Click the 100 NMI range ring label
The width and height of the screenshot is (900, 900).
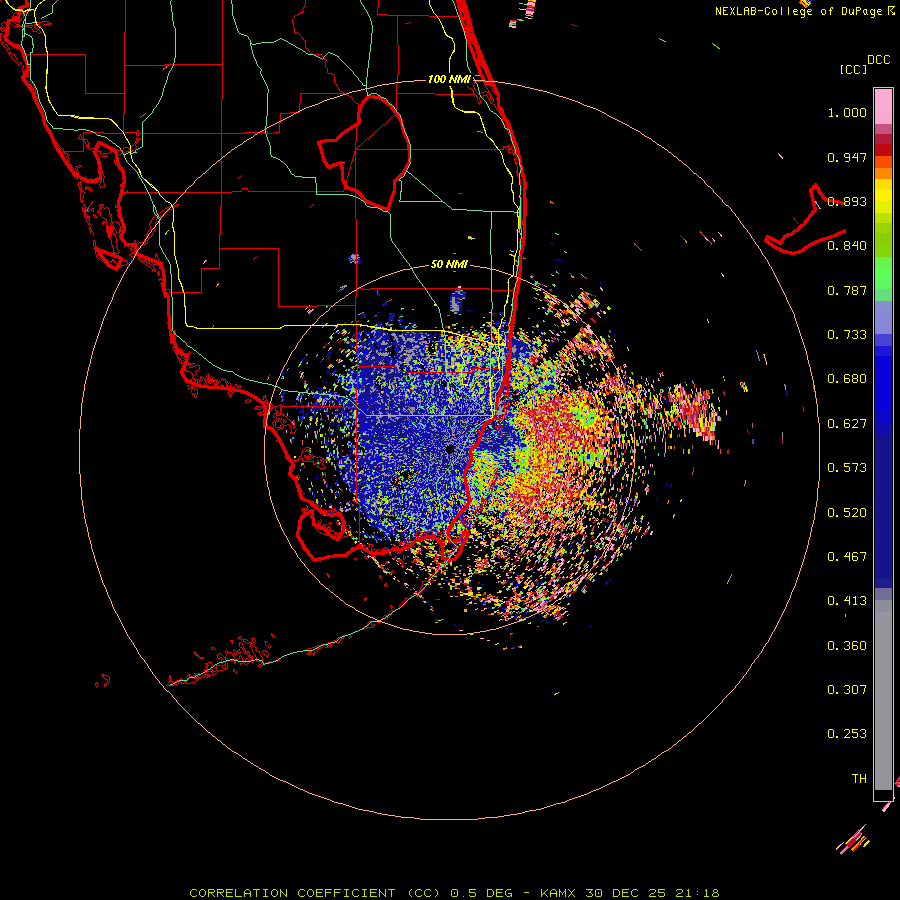click(x=449, y=79)
